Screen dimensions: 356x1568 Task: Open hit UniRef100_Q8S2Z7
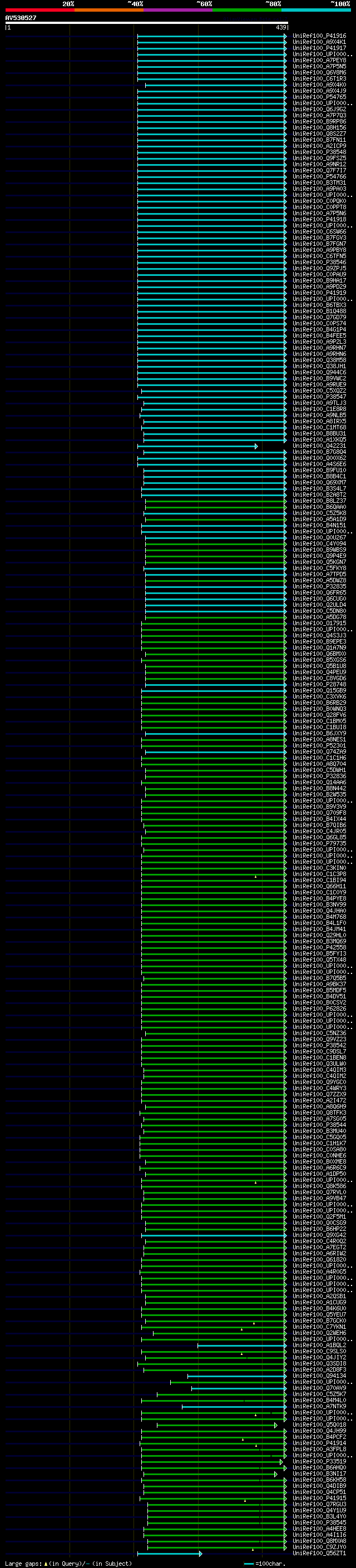click(319, 134)
